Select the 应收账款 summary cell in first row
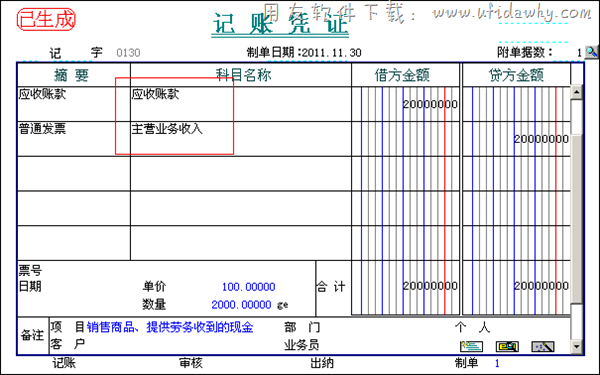The width and height of the screenshot is (600, 375). (x=73, y=104)
